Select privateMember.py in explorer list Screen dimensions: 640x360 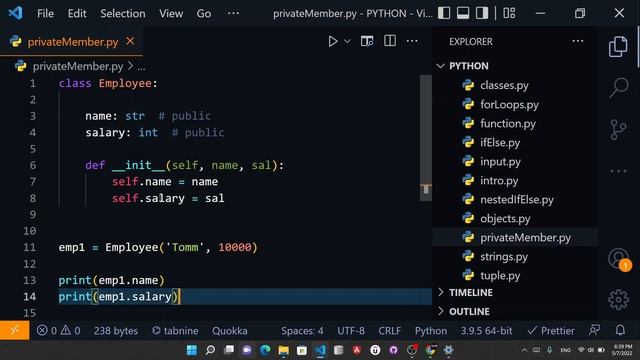(x=515, y=238)
